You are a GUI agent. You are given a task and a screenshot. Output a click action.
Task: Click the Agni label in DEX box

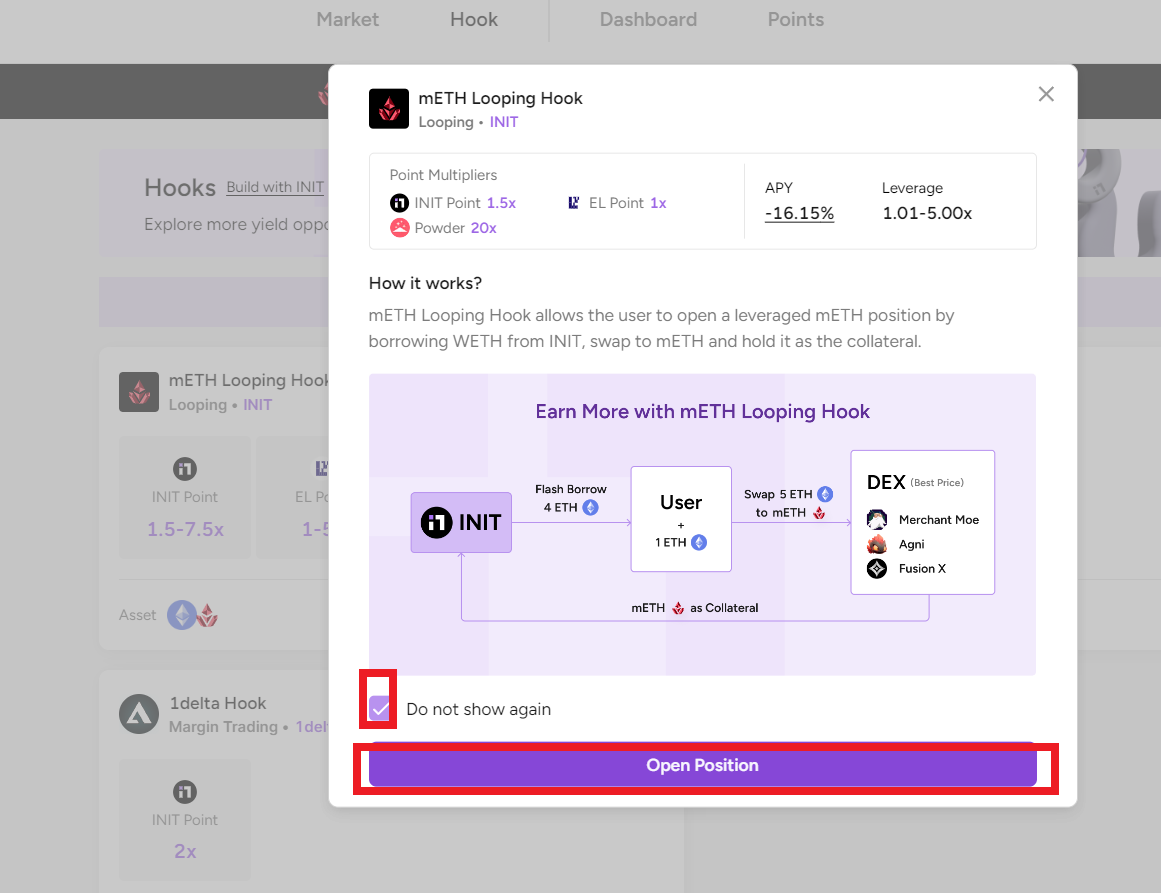tap(911, 544)
